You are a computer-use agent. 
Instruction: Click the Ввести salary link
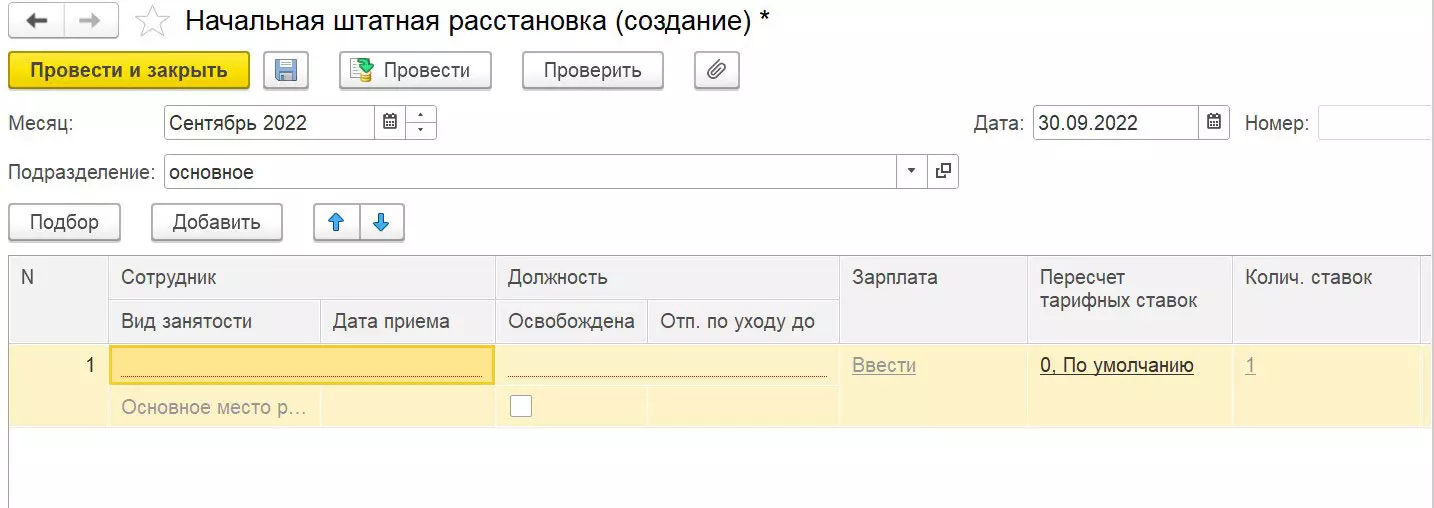(884, 366)
